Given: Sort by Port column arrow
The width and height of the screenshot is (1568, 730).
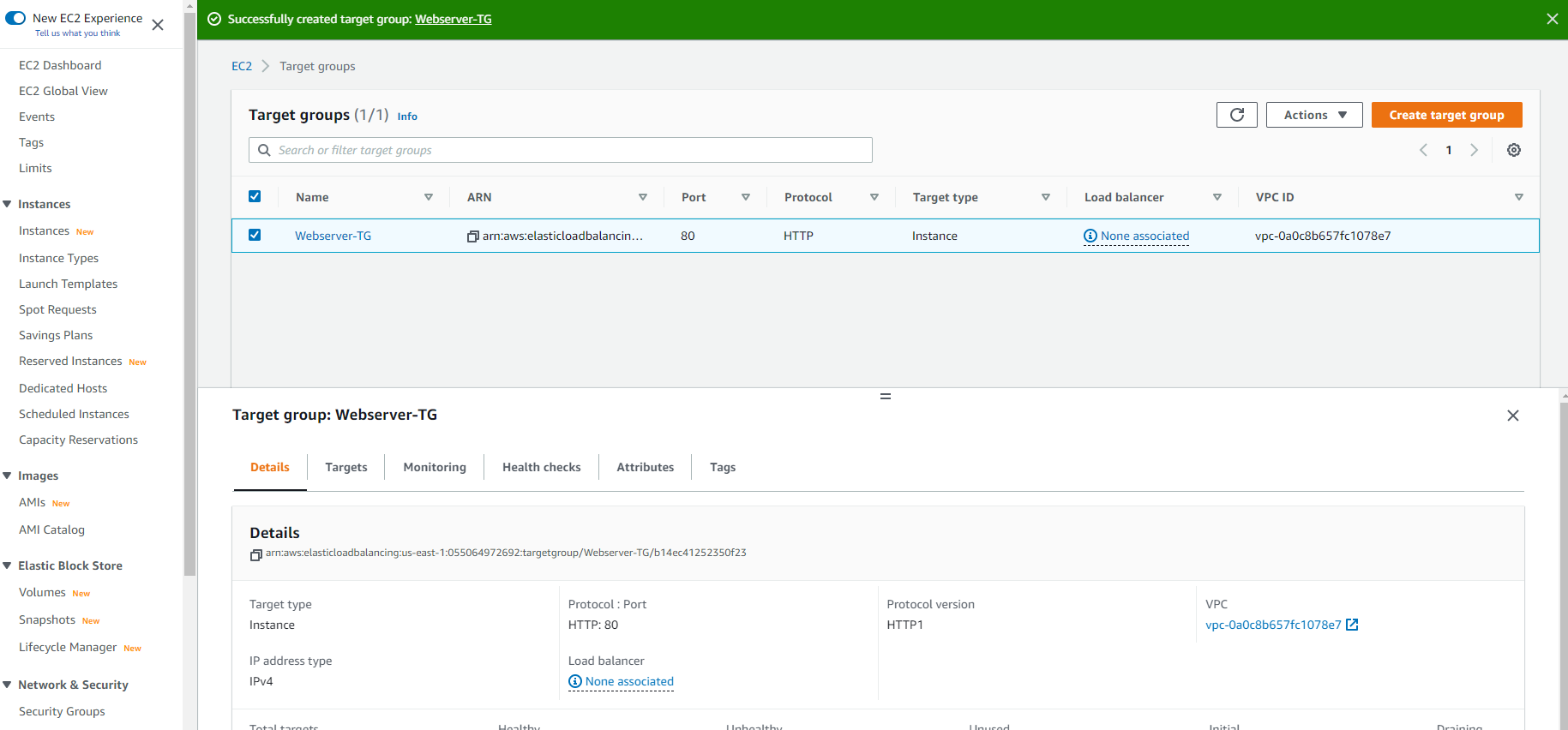Looking at the screenshot, I should 746,197.
